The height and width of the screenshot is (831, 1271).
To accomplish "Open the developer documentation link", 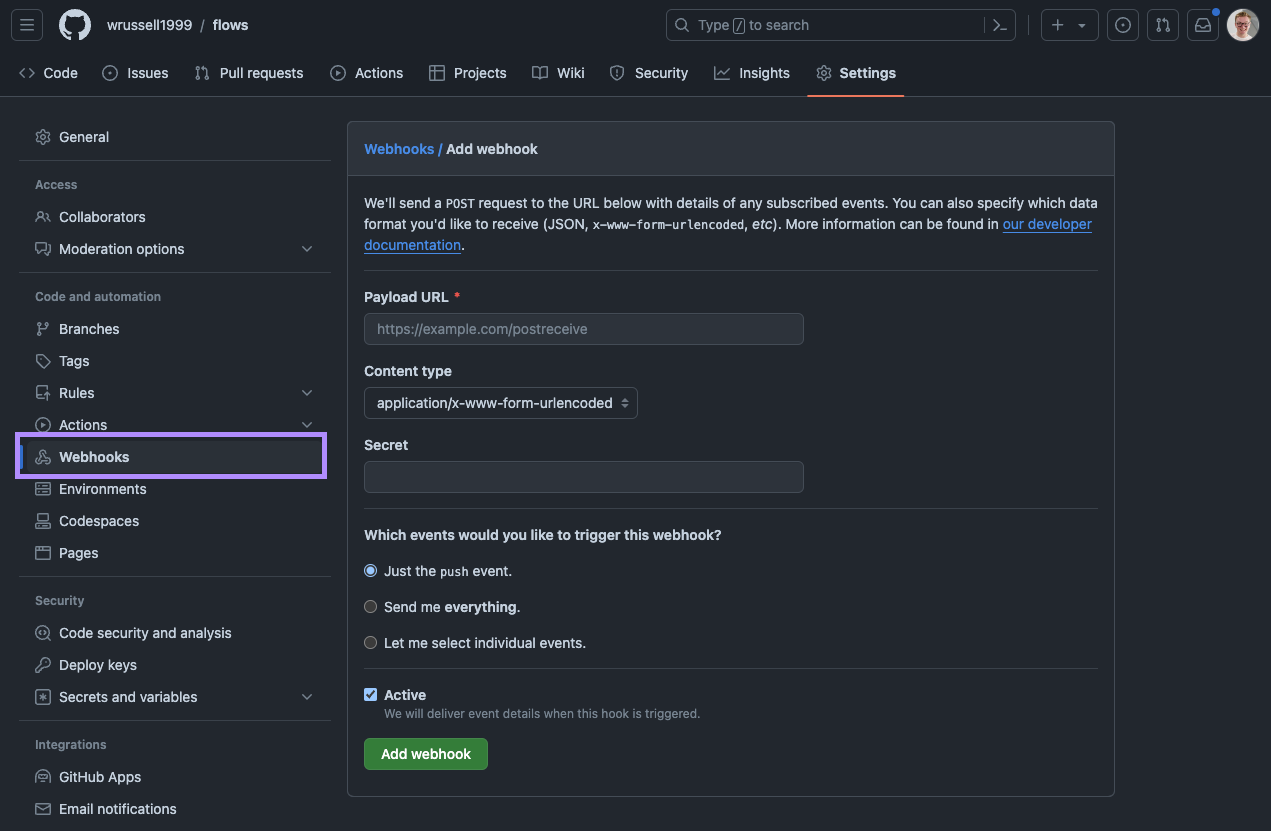I will [x=1046, y=224].
